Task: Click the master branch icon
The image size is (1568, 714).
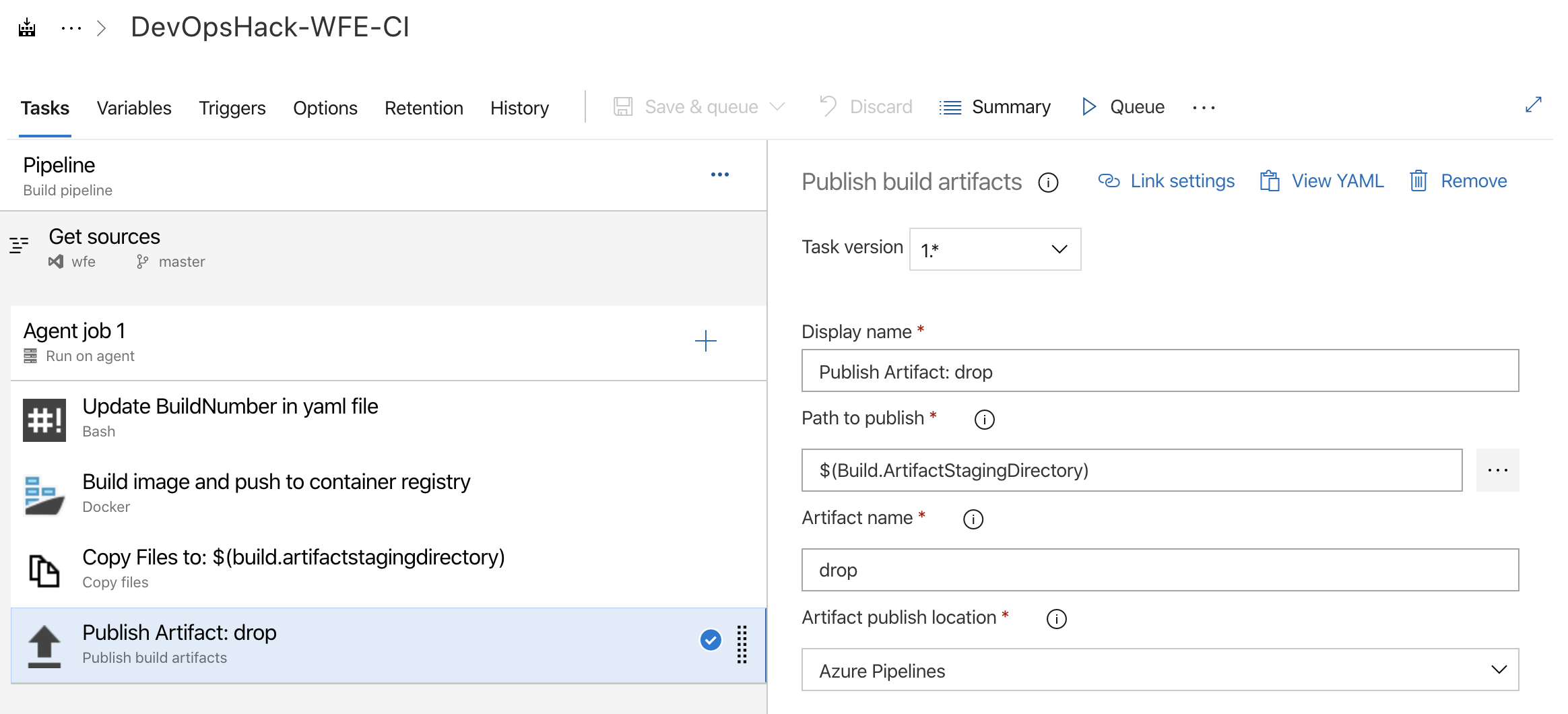Action: point(142,261)
